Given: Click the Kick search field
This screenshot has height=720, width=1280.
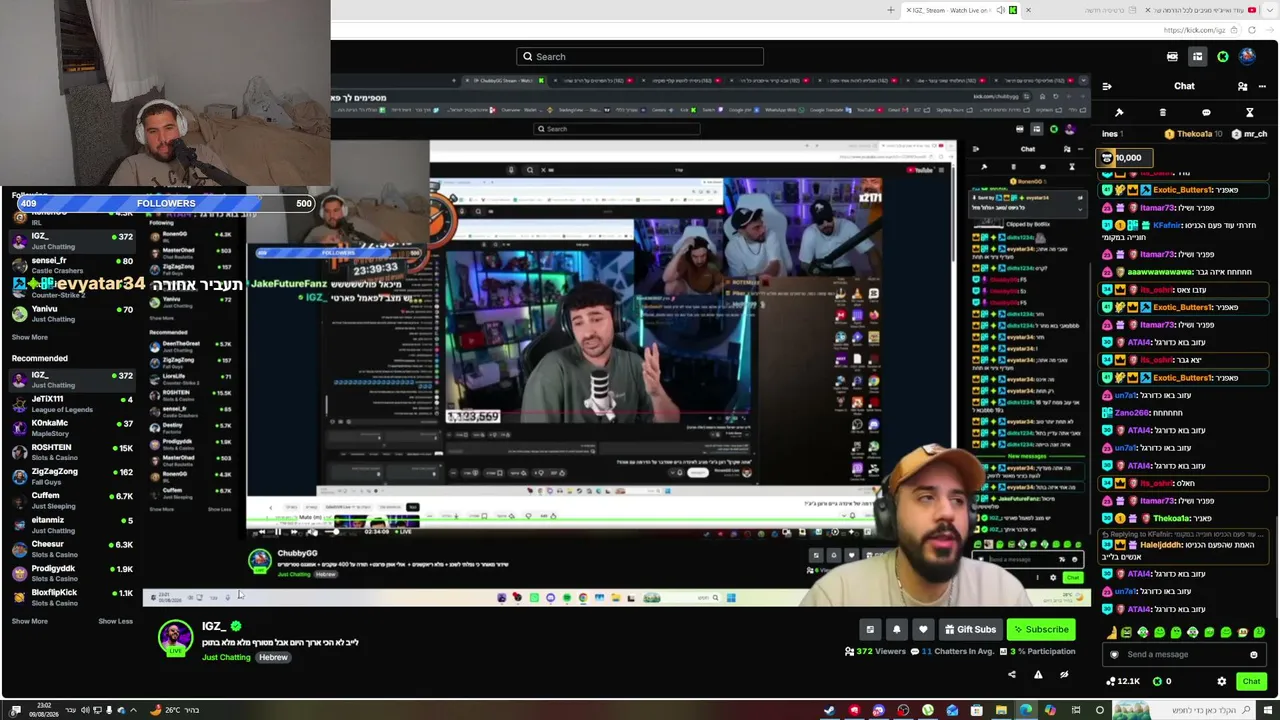Looking at the screenshot, I should pos(640,56).
